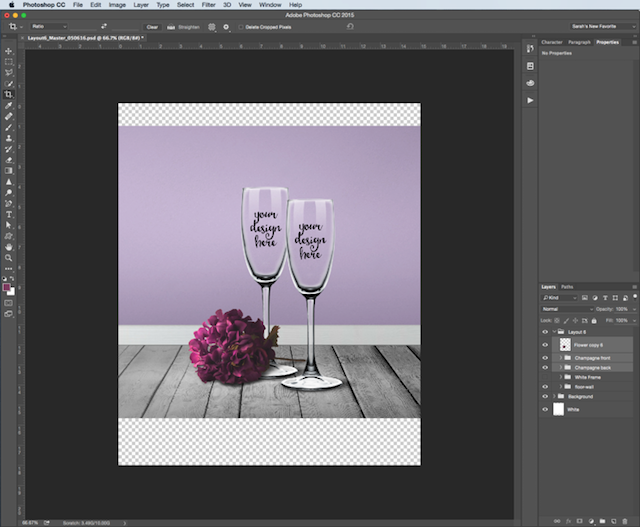Hide the Layout 6 group
640x527 pixels.
coord(545,332)
